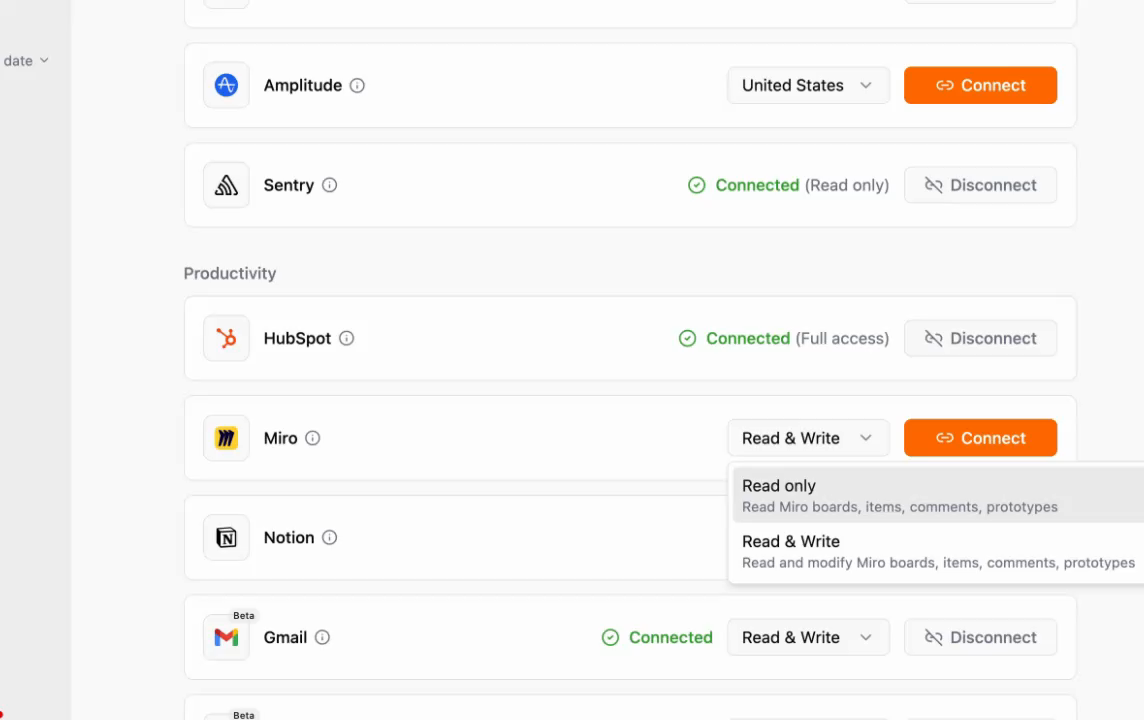The image size is (1144, 720).
Task: Click the Beta badge above the Gmail logo
Action: click(244, 616)
